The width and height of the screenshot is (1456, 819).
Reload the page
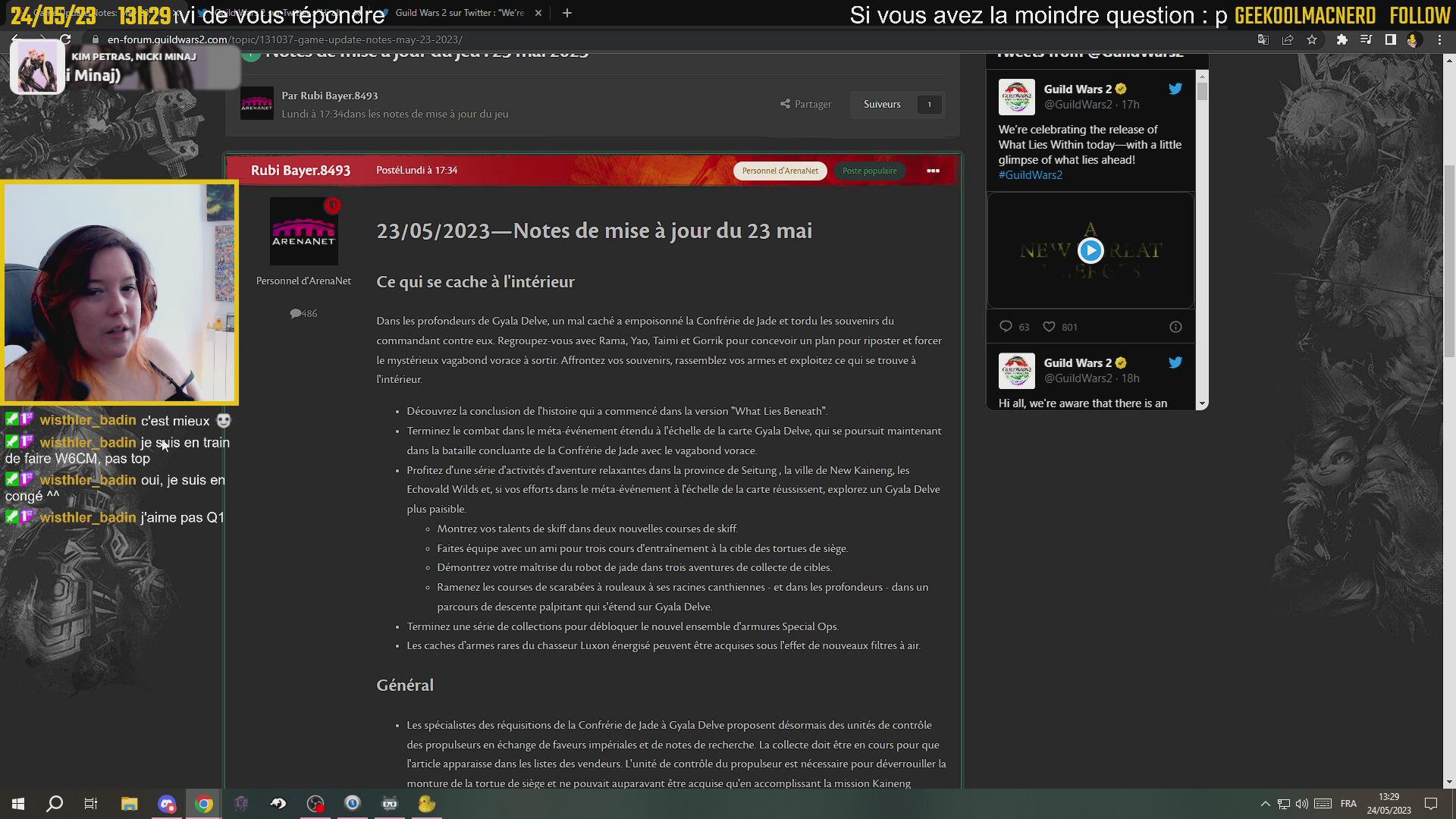tap(65, 39)
